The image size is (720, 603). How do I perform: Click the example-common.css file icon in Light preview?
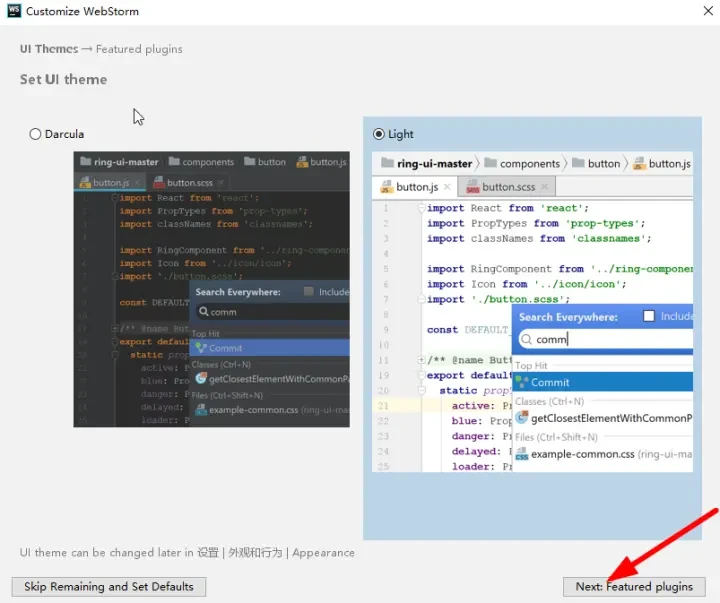(x=521, y=454)
